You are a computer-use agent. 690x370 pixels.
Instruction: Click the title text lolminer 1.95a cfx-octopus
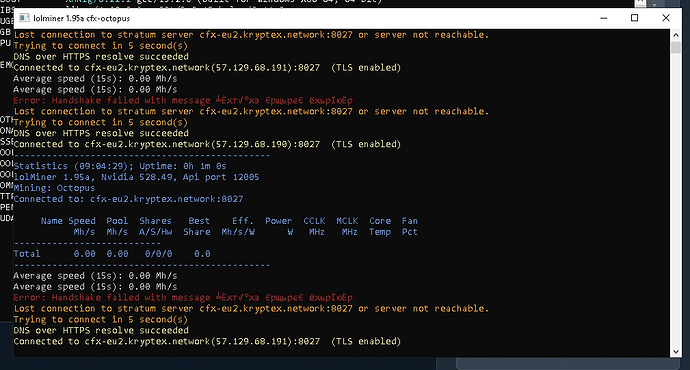pos(81,18)
